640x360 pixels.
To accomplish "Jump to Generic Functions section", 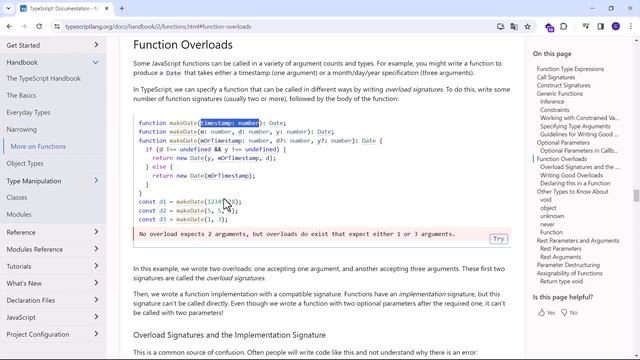I will click(x=560, y=93).
